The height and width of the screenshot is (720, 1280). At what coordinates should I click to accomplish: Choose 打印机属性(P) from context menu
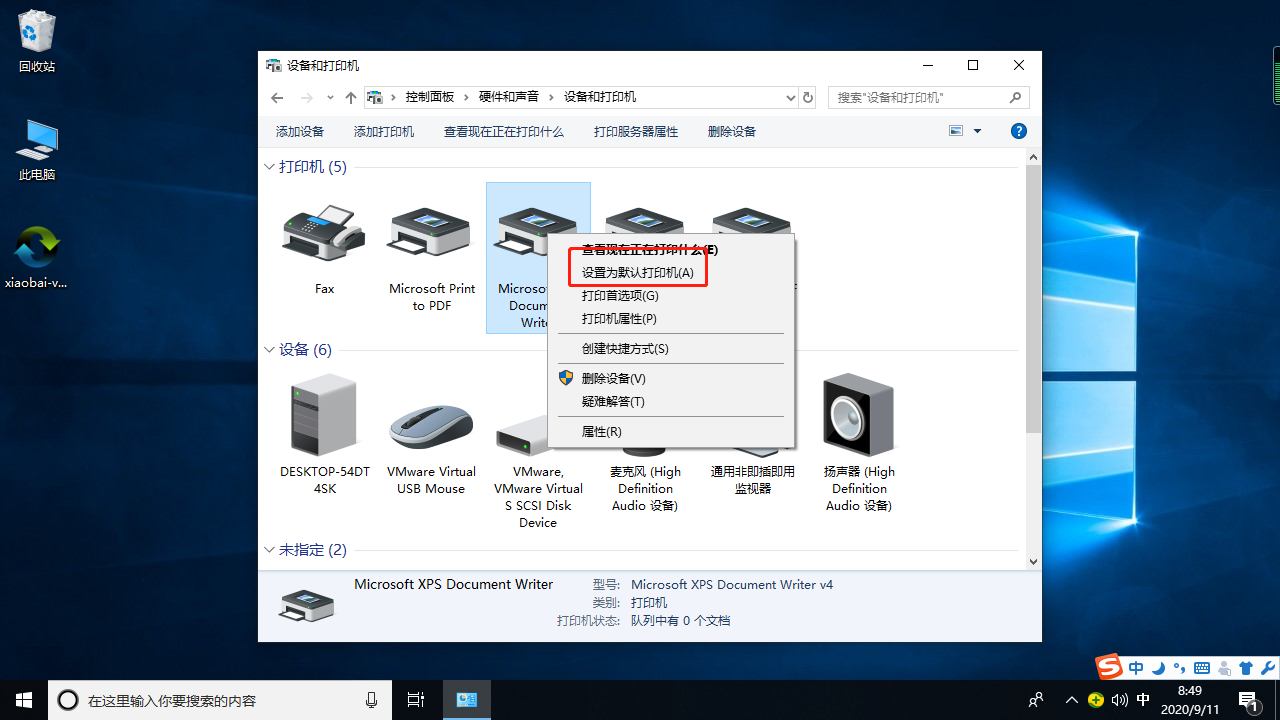click(x=672, y=319)
